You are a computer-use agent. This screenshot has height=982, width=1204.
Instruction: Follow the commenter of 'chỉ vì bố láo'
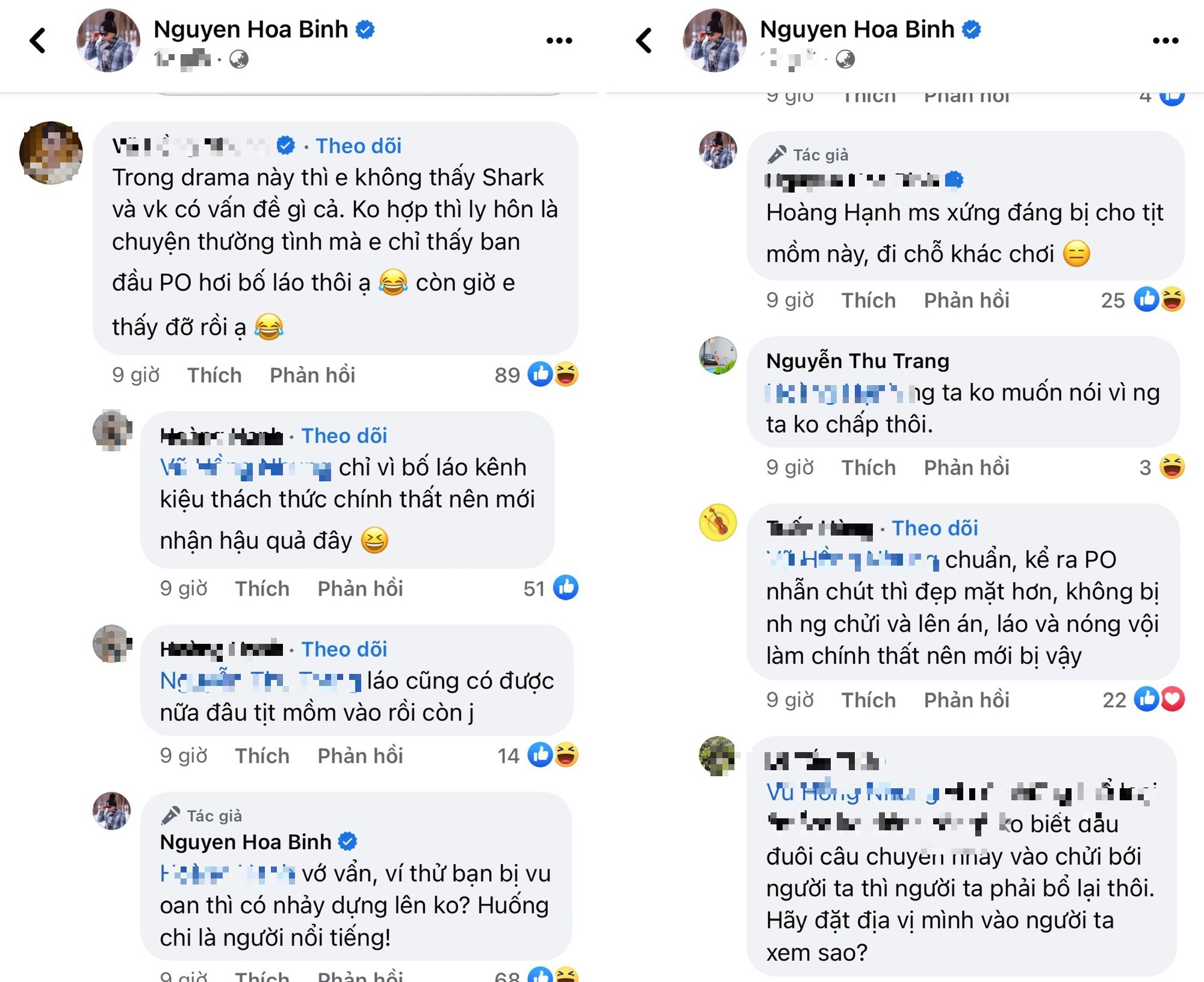pyautogui.click(x=344, y=436)
